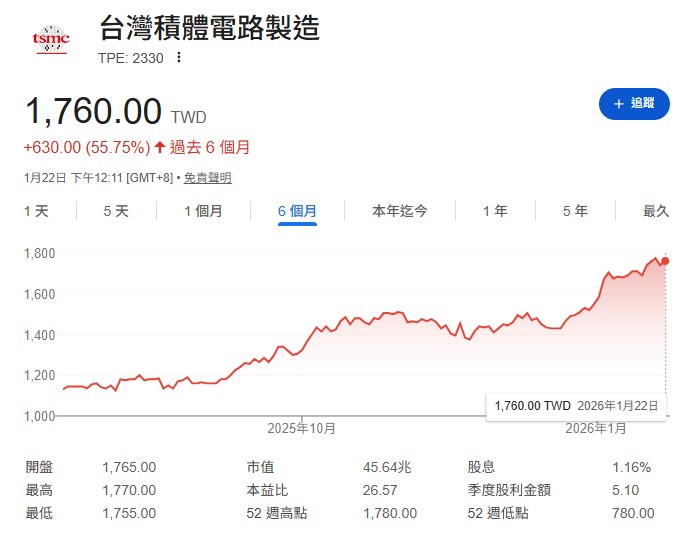Click the 最高 value 1,770.00

(129, 490)
